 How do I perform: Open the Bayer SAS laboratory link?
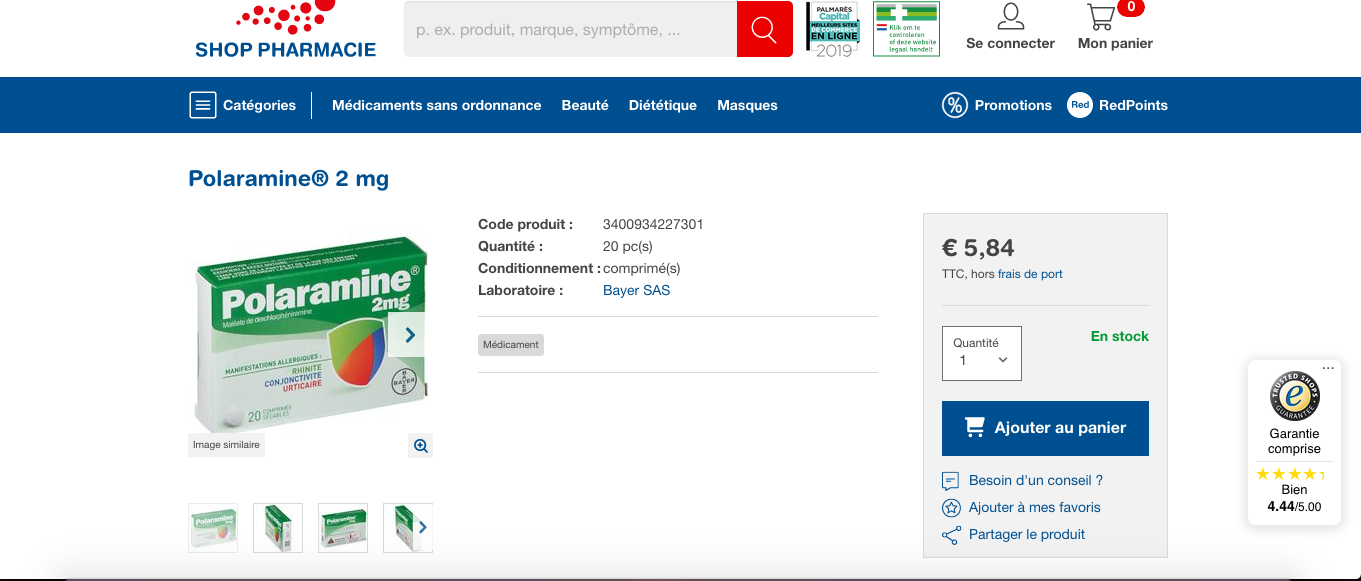click(x=636, y=291)
